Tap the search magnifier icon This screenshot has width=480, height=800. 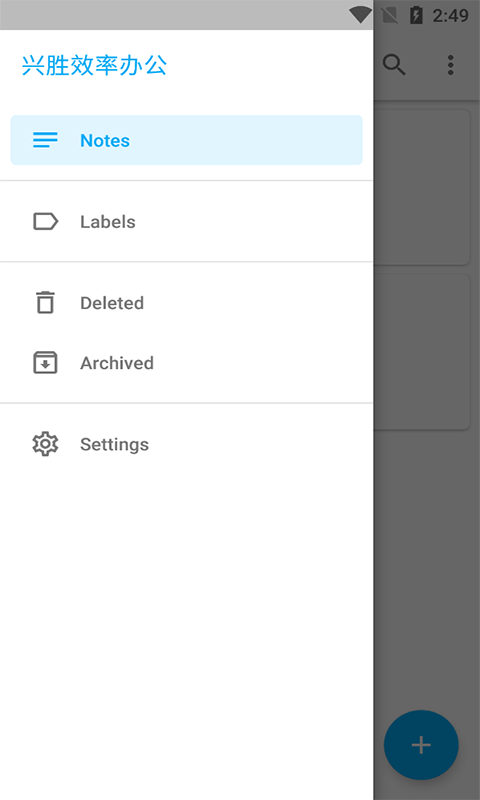pyautogui.click(x=394, y=65)
